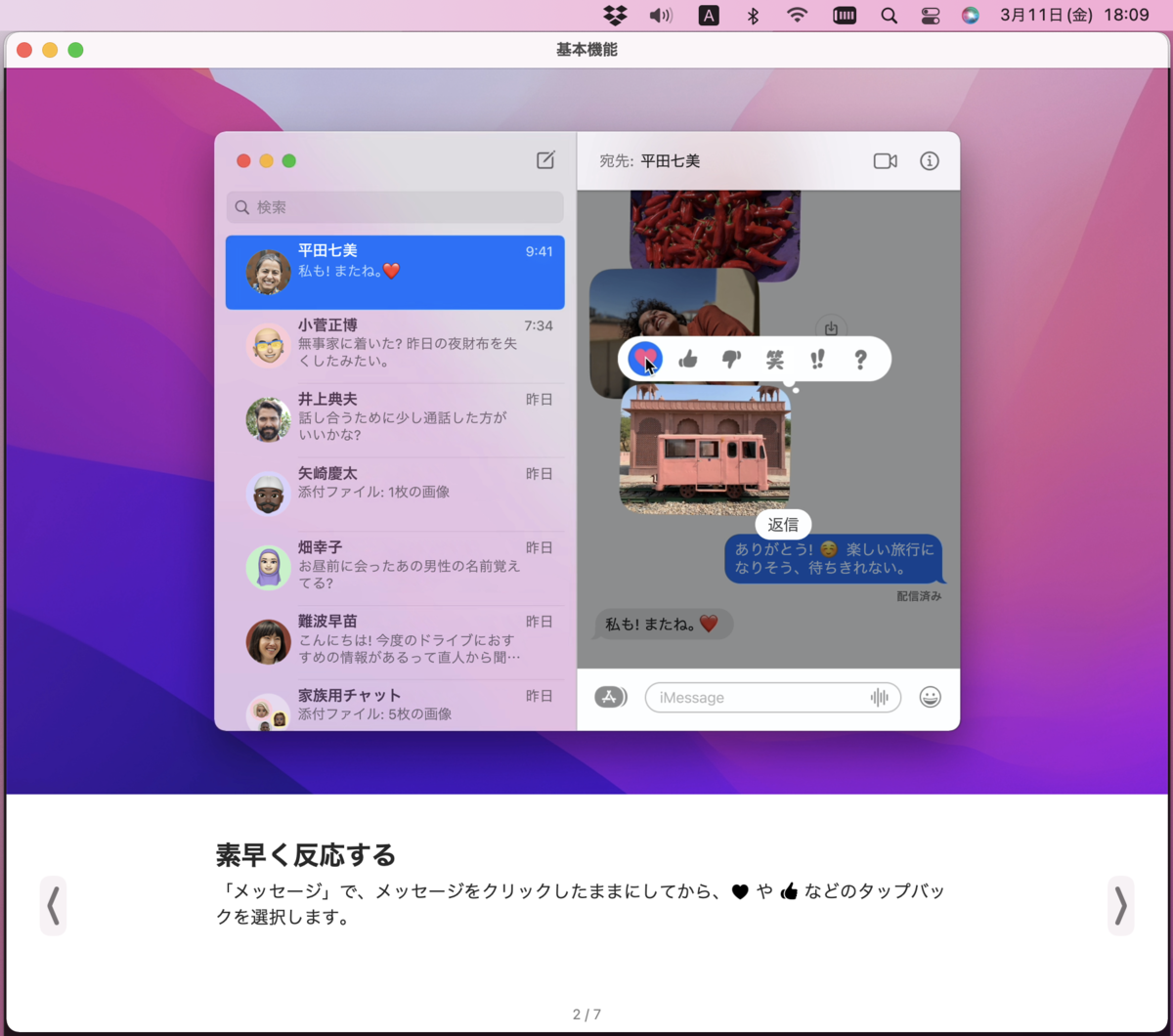Open Control Center from the menu bar
Screen dimensions: 1173x1036
[931, 15]
